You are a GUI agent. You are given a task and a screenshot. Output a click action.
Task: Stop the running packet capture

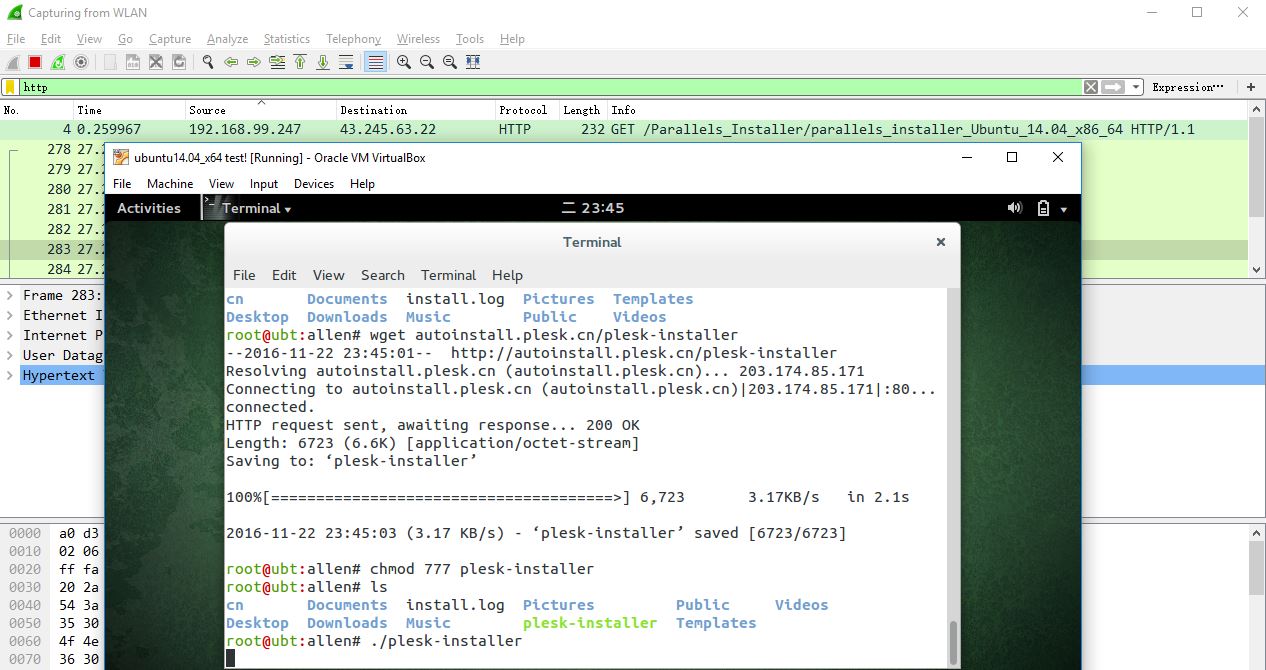[x=35, y=62]
